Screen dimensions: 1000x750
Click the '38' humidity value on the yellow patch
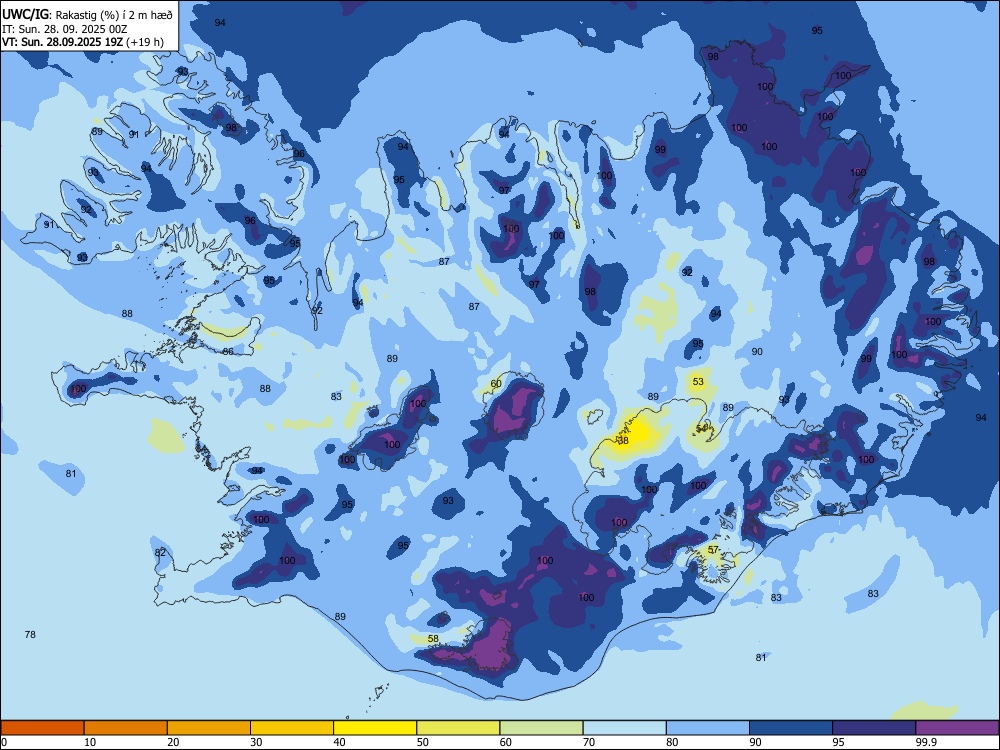(623, 441)
